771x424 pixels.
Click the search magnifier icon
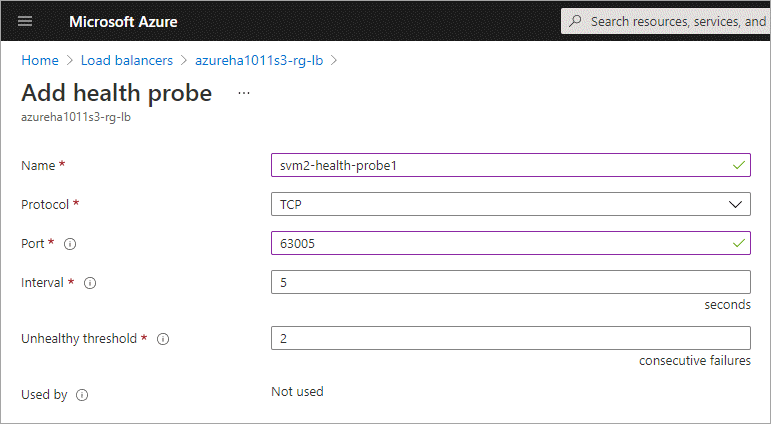[x=575, y=21]
